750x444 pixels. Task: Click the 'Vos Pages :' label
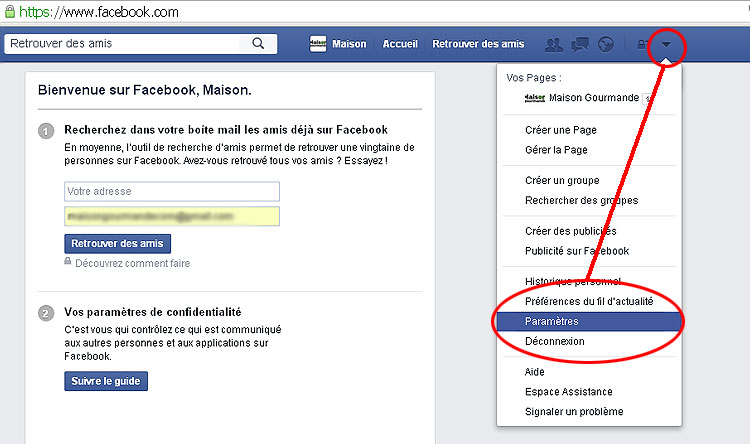pyautogui.click(x=534, y=78)
